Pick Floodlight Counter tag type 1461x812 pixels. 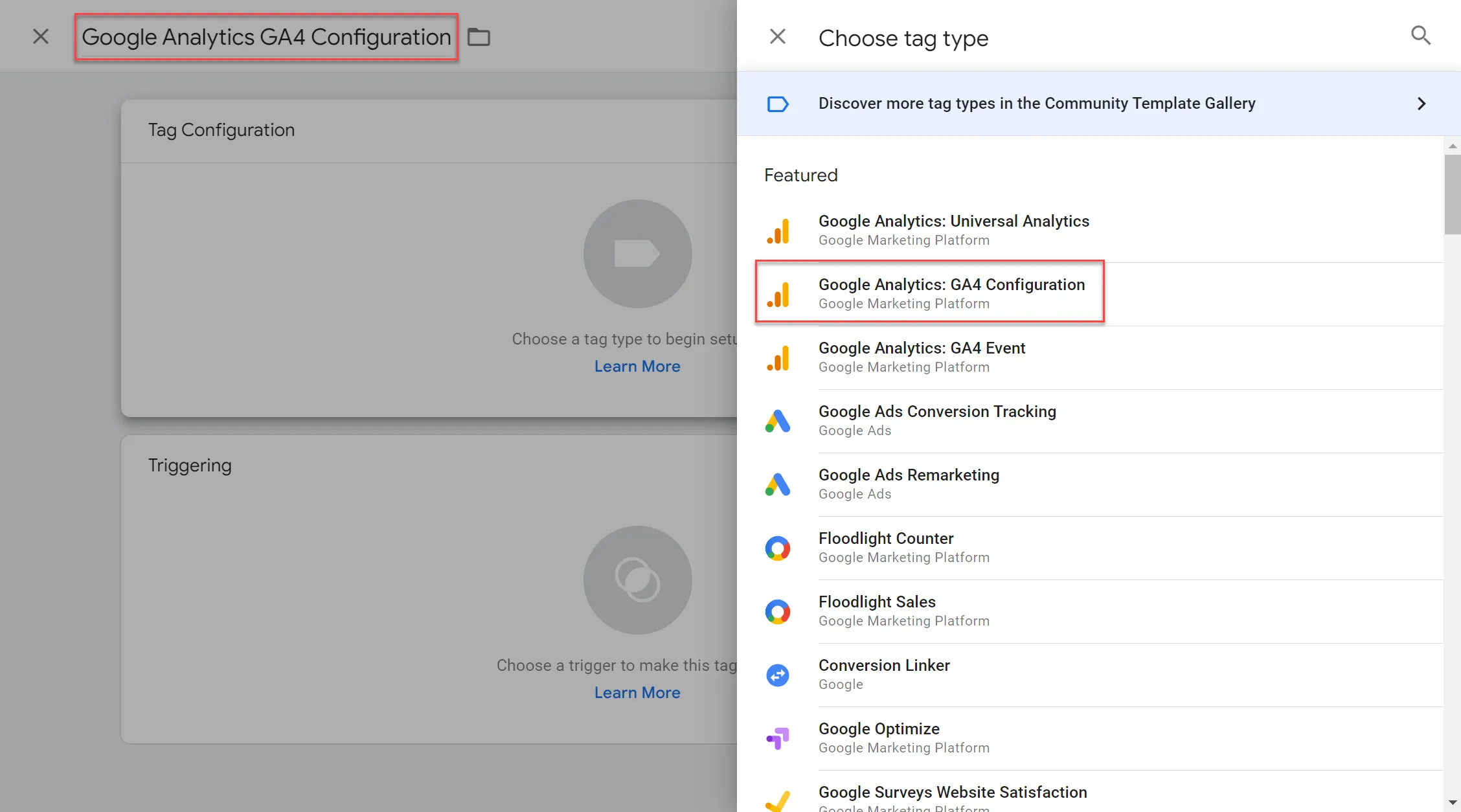(1090, 548)
